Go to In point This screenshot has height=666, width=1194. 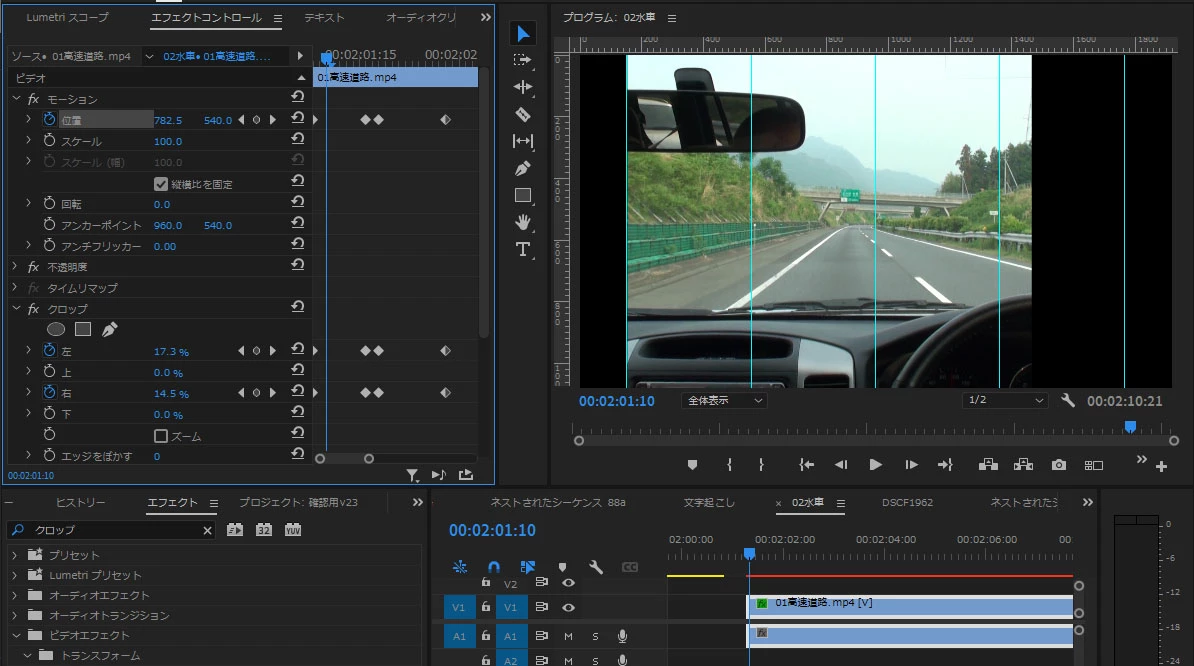tap(806, 464)
